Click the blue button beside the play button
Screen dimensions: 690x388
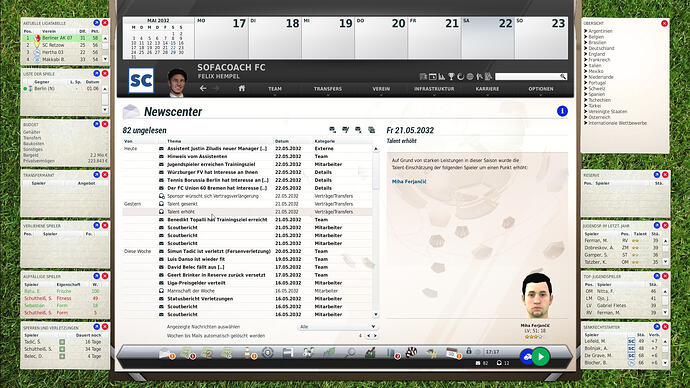pyautogui.click(x=527, y=356)
